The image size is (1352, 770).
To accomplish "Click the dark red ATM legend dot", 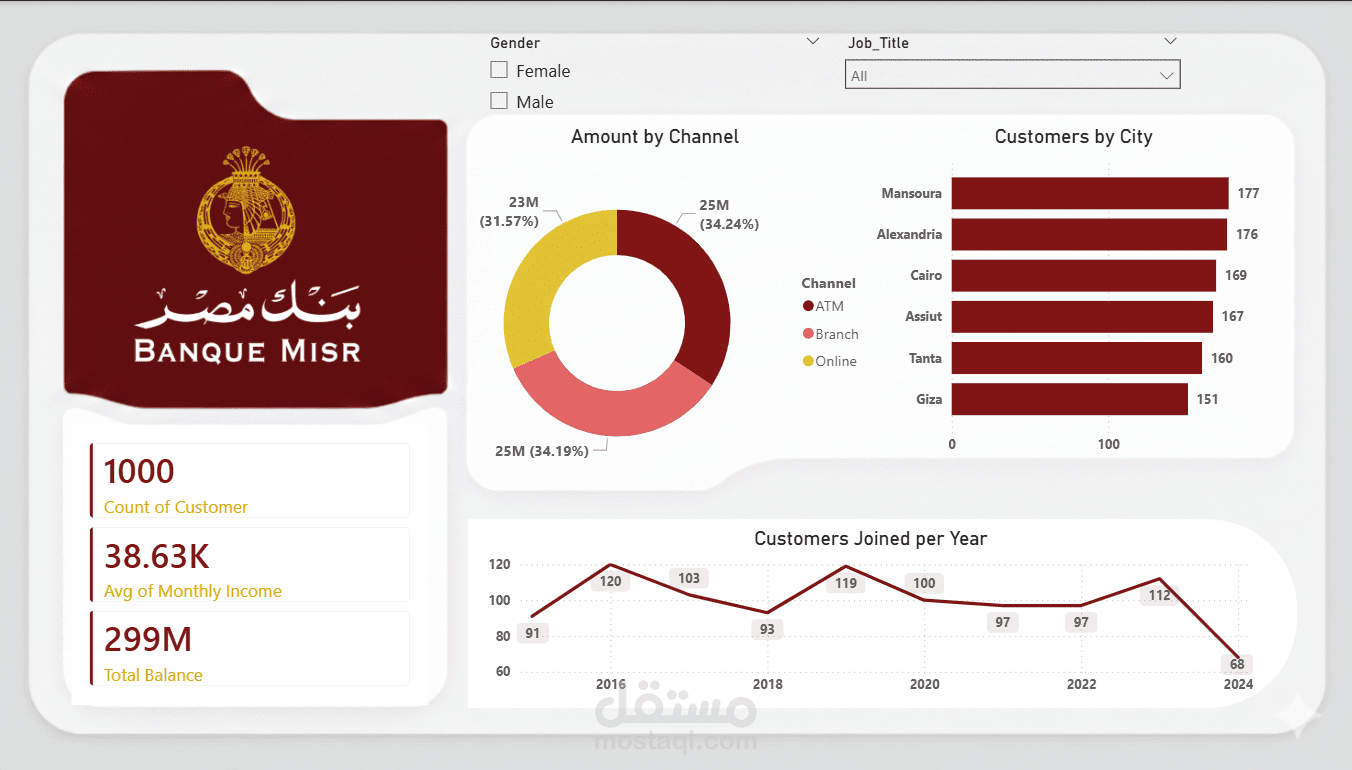I will tap(808, 306).
